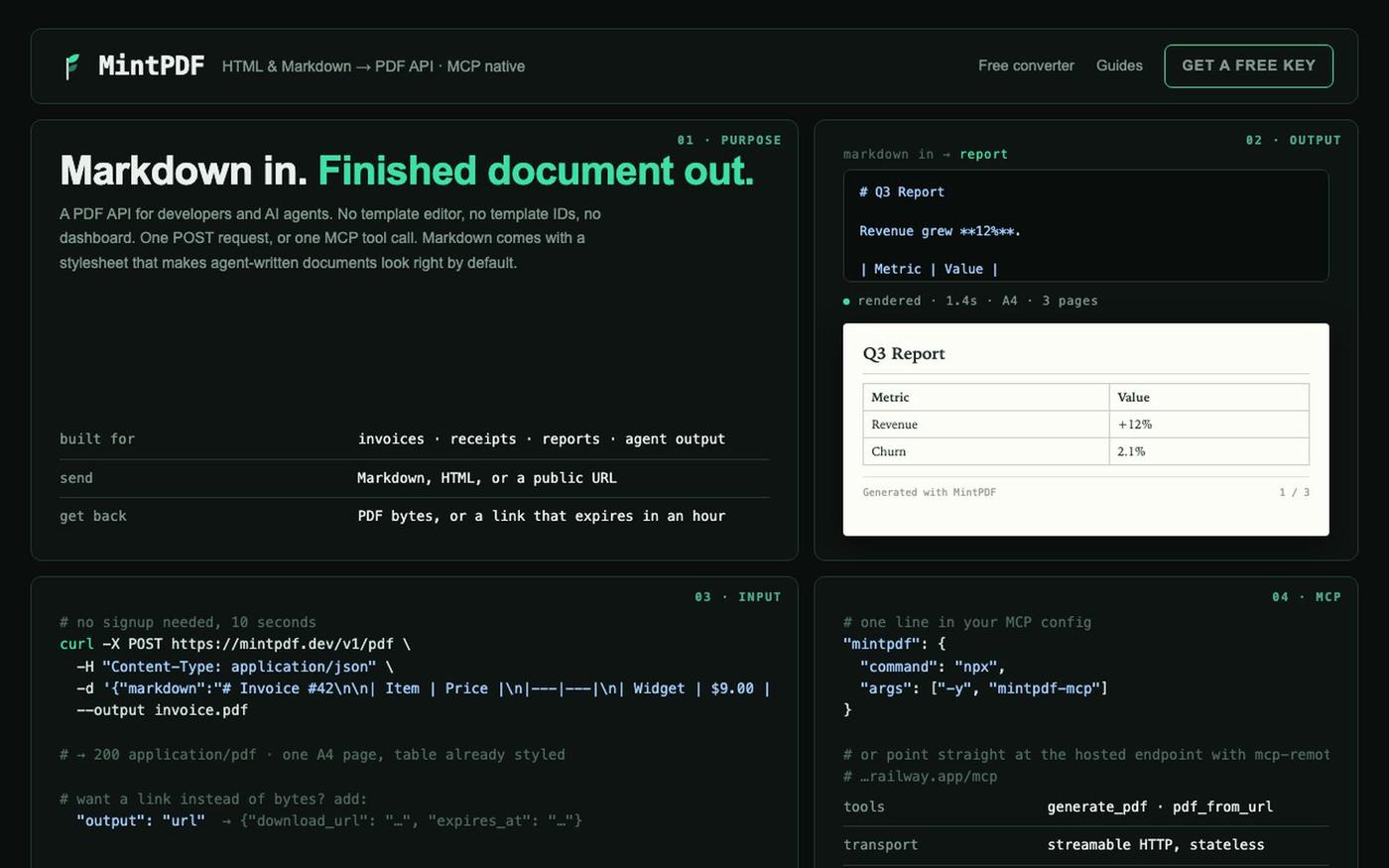The image size is (1389, 868).
Task: Click 'Markdown, HTML, or a public URL'
Action: pos(487,477)
